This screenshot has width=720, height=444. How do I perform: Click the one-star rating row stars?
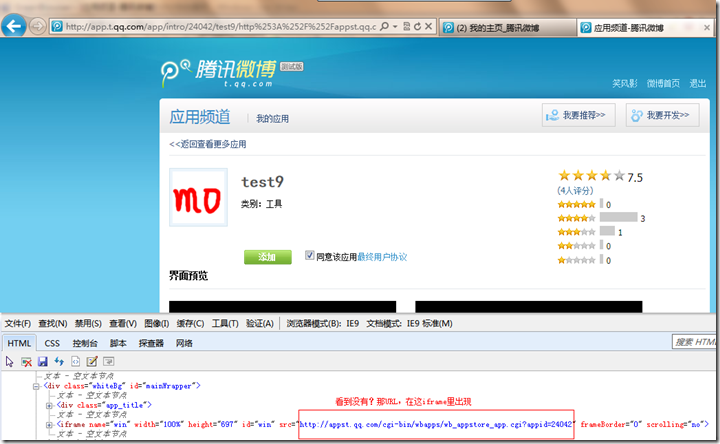tap(577, 260)
